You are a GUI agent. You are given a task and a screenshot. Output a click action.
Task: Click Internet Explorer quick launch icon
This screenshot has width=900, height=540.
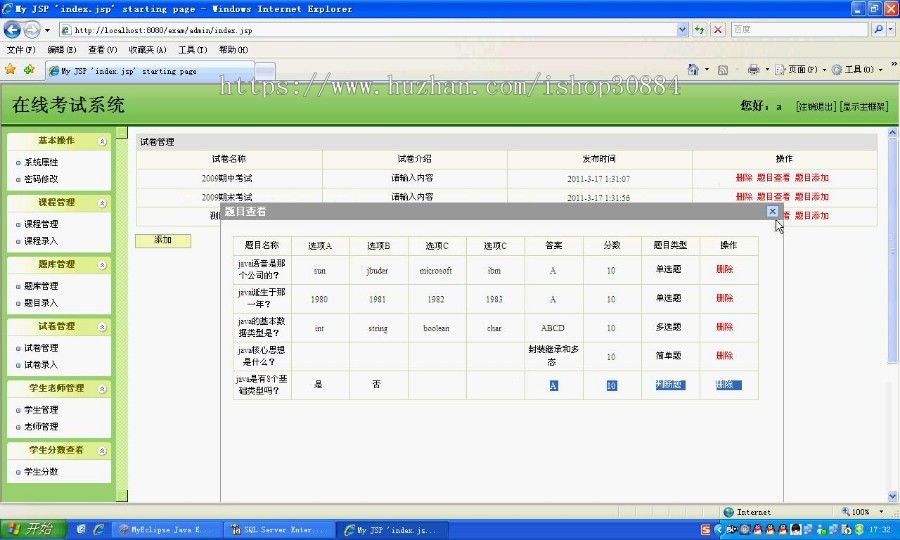(99, 529)
